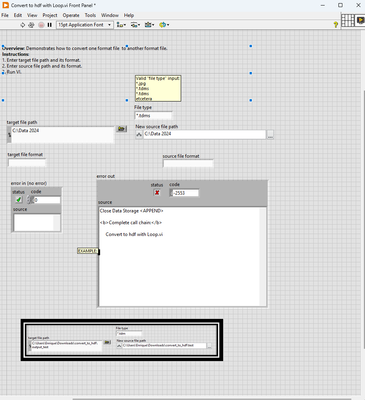
Task: Click the Run arrow in the toolbar
Action: pos(23,25)
